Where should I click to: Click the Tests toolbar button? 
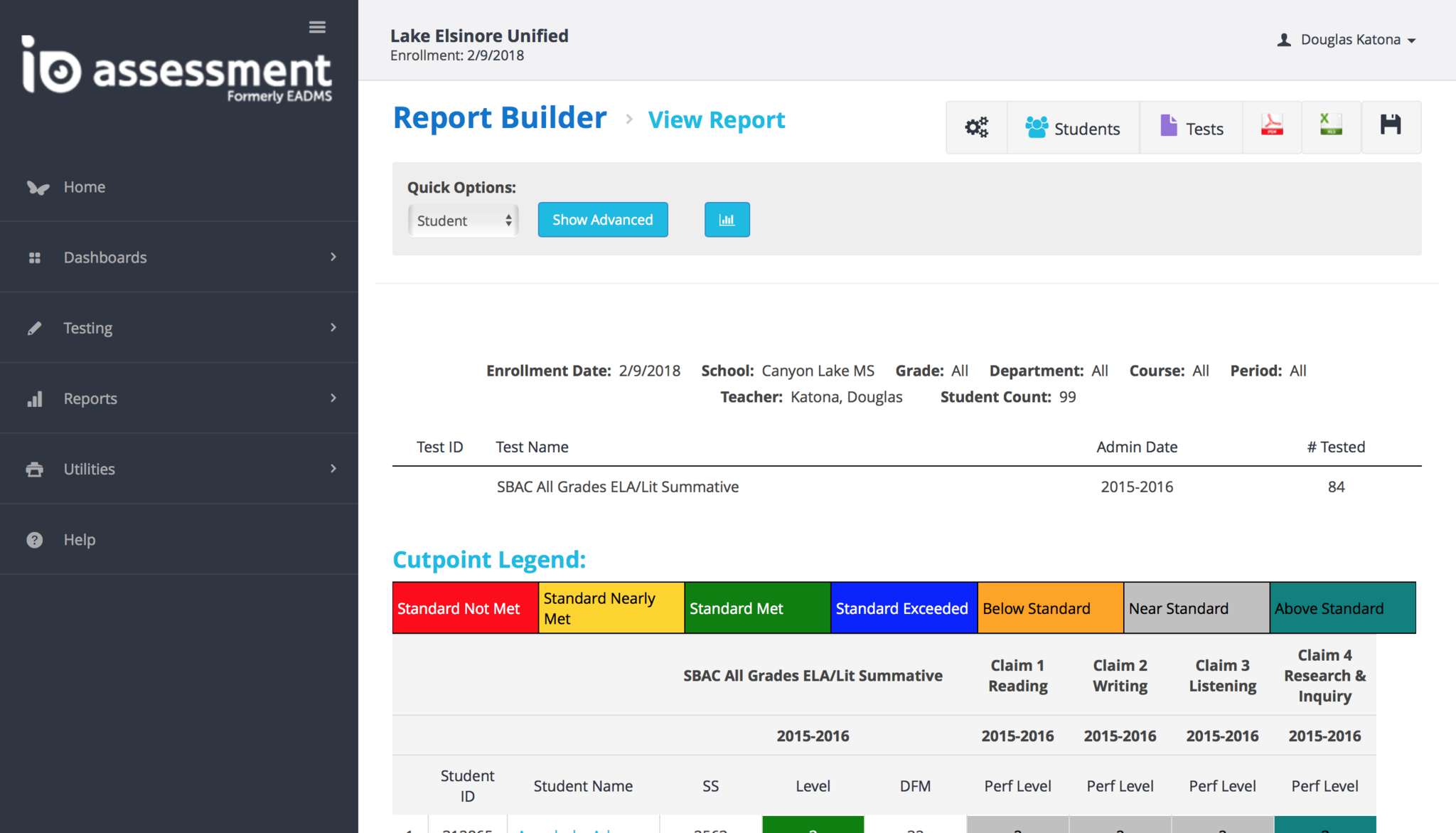pyautogui.click(x=1192, y=128)
